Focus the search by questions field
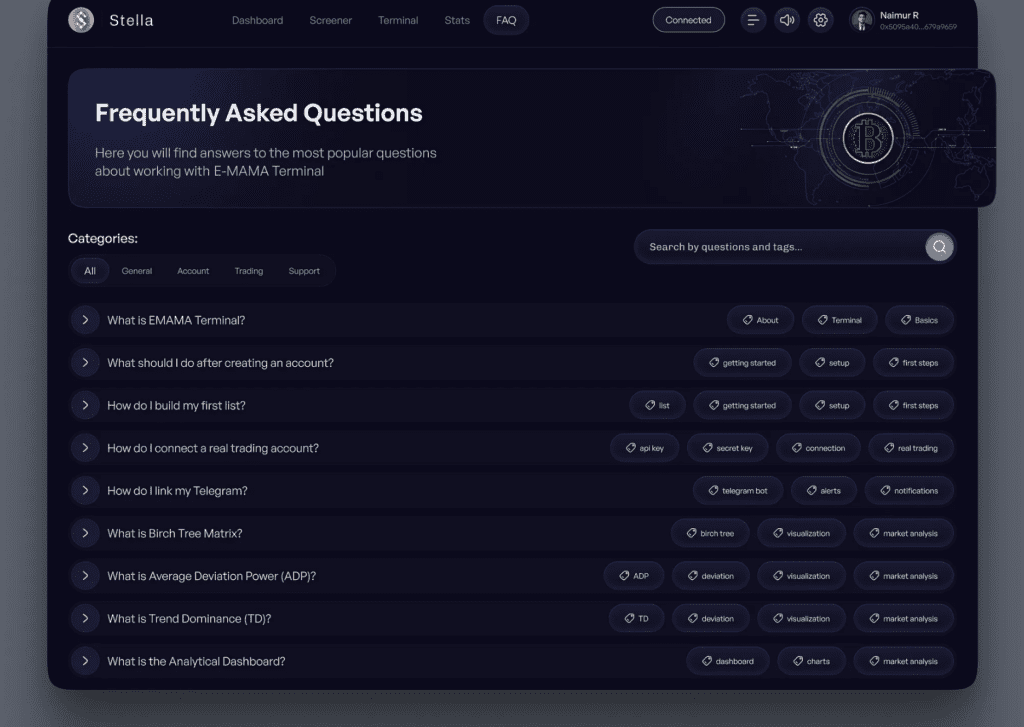This screenshot has height=727, width=1024. tap(780, 247)
